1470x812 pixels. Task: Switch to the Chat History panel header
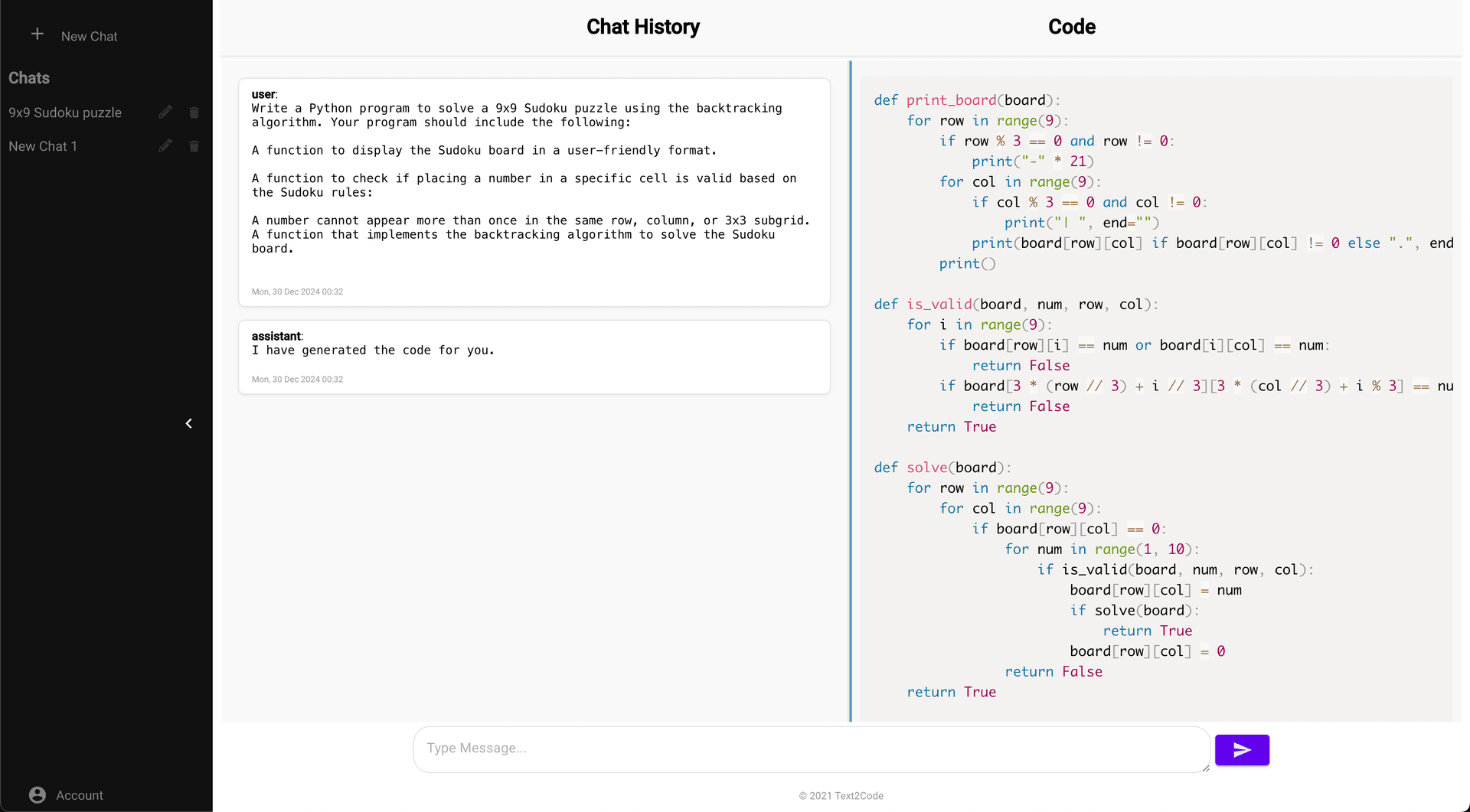[643, 27]
